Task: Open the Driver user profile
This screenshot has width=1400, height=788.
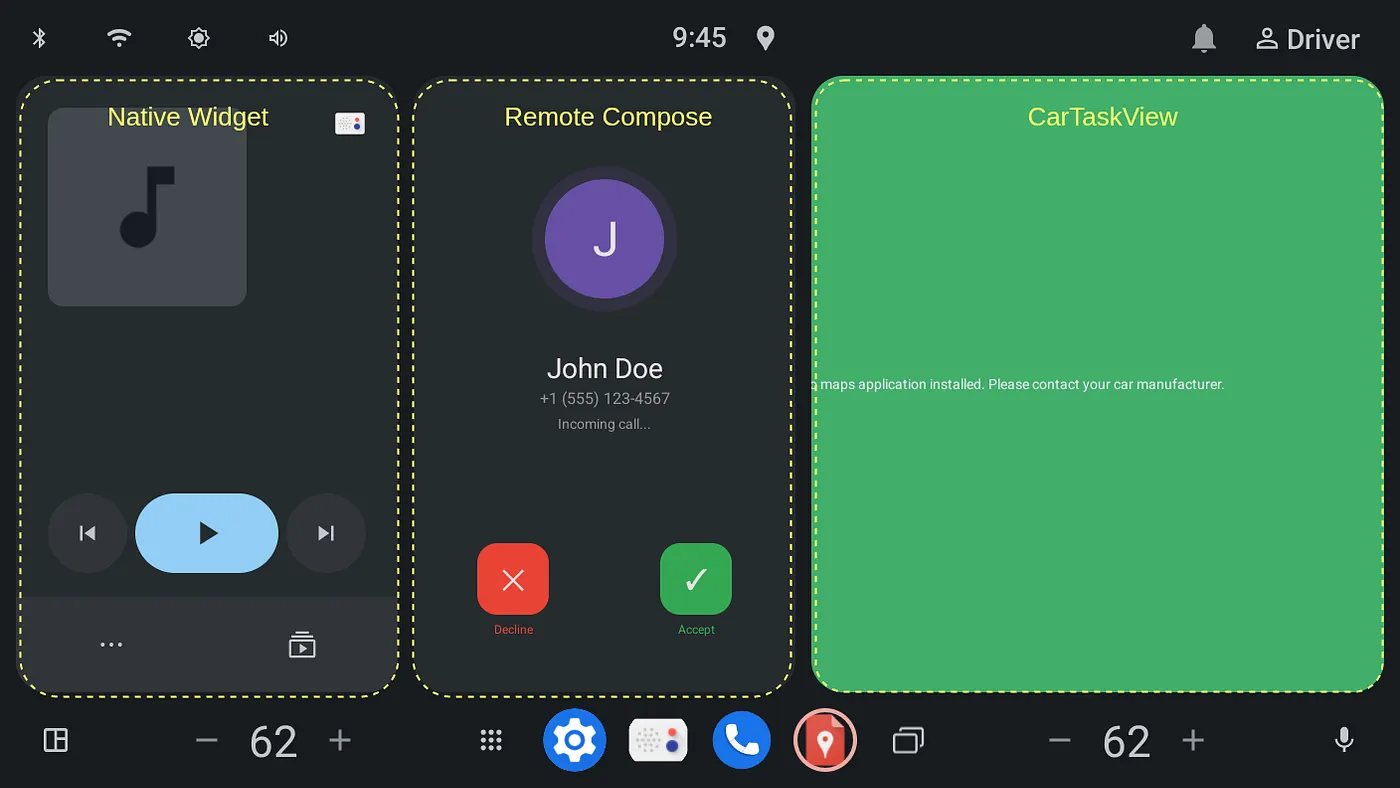Action: [x=1308, y=39]
